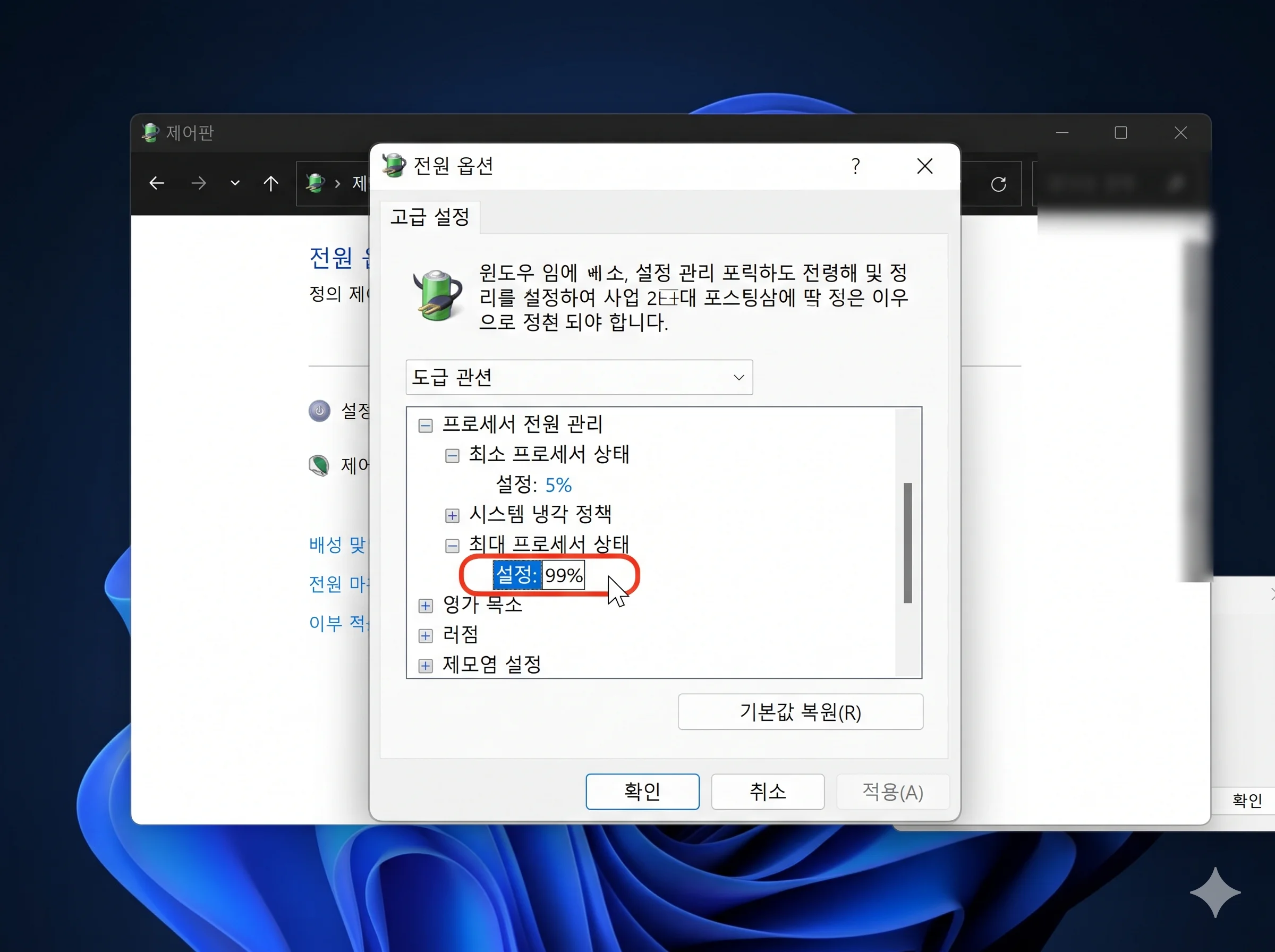Open recent locations chevron in 제어판
Image resolution: width=1275 pixels, height=952 pixels.
point(234,183)
